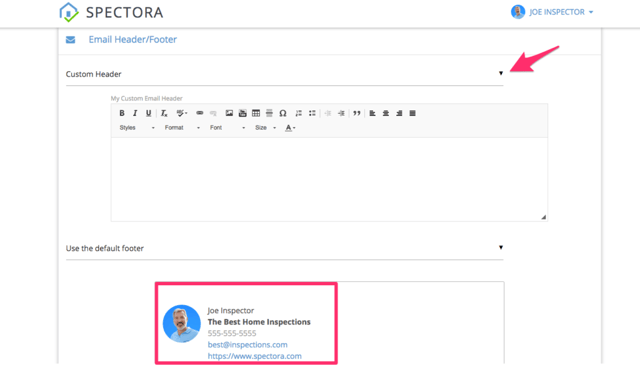Click the Spectora house logo
Viewport: 640px width, 365px height.
pyautogui.click(x=69, y=12)
